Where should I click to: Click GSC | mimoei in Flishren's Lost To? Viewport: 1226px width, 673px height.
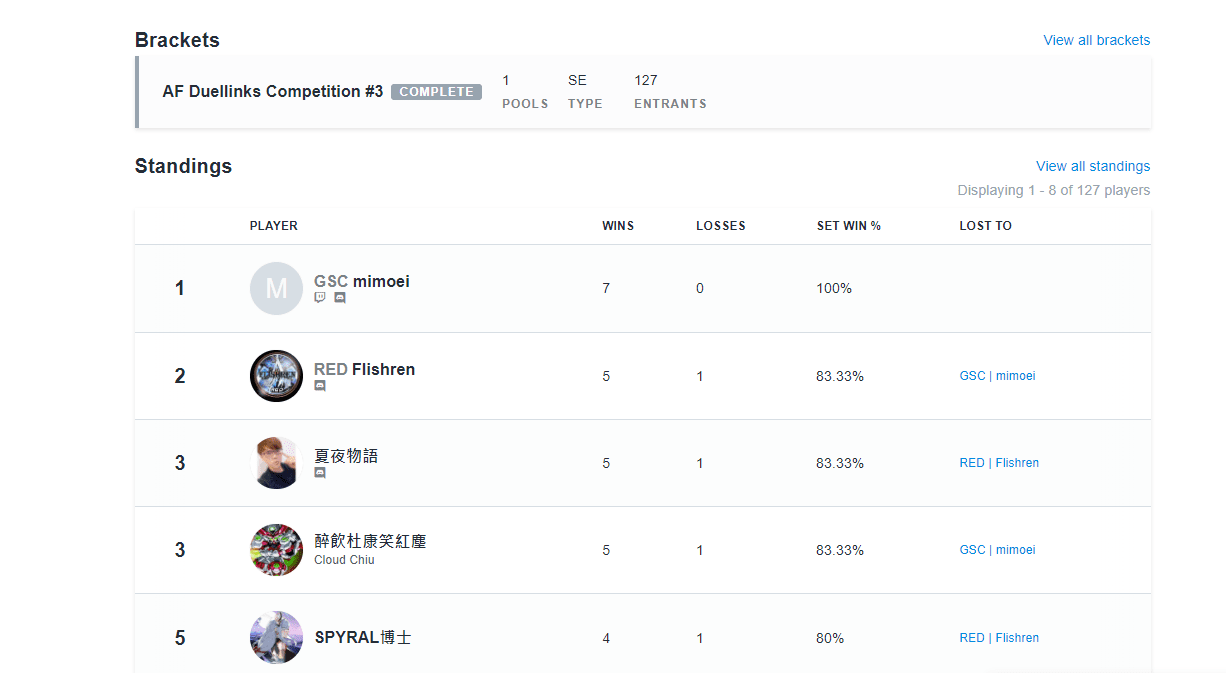997,376
